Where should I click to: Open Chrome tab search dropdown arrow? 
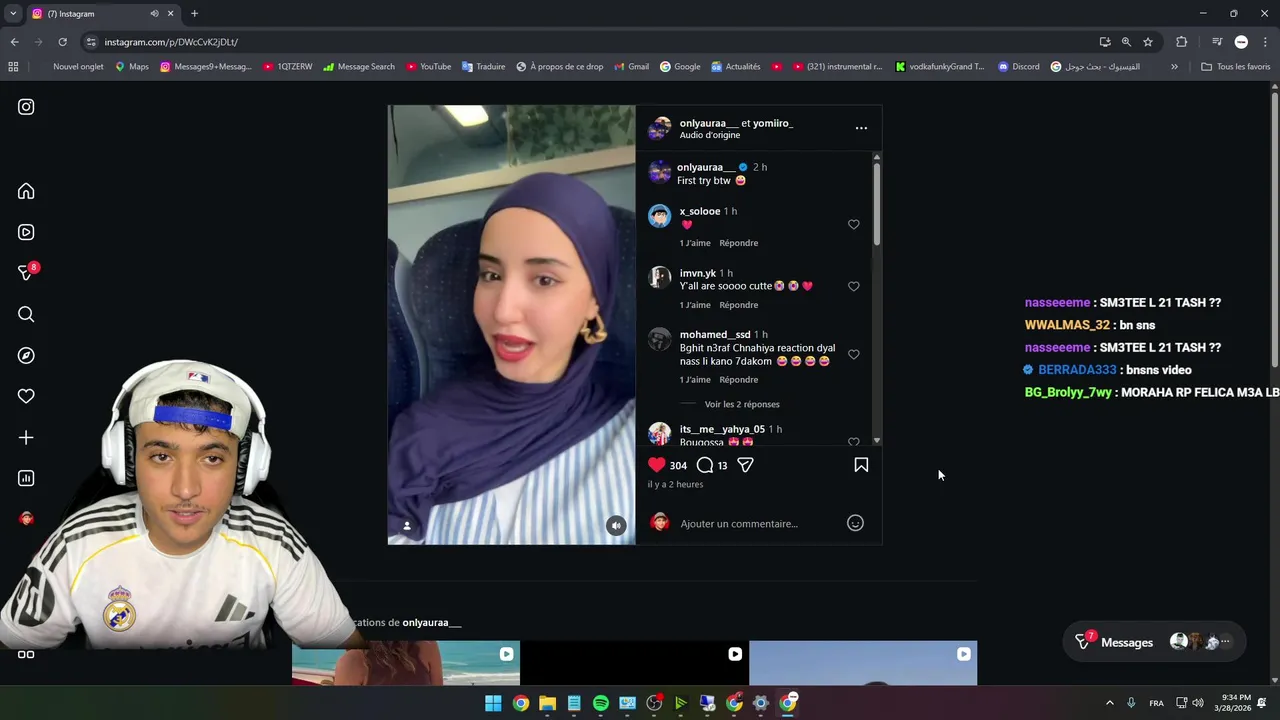[13, 14]
